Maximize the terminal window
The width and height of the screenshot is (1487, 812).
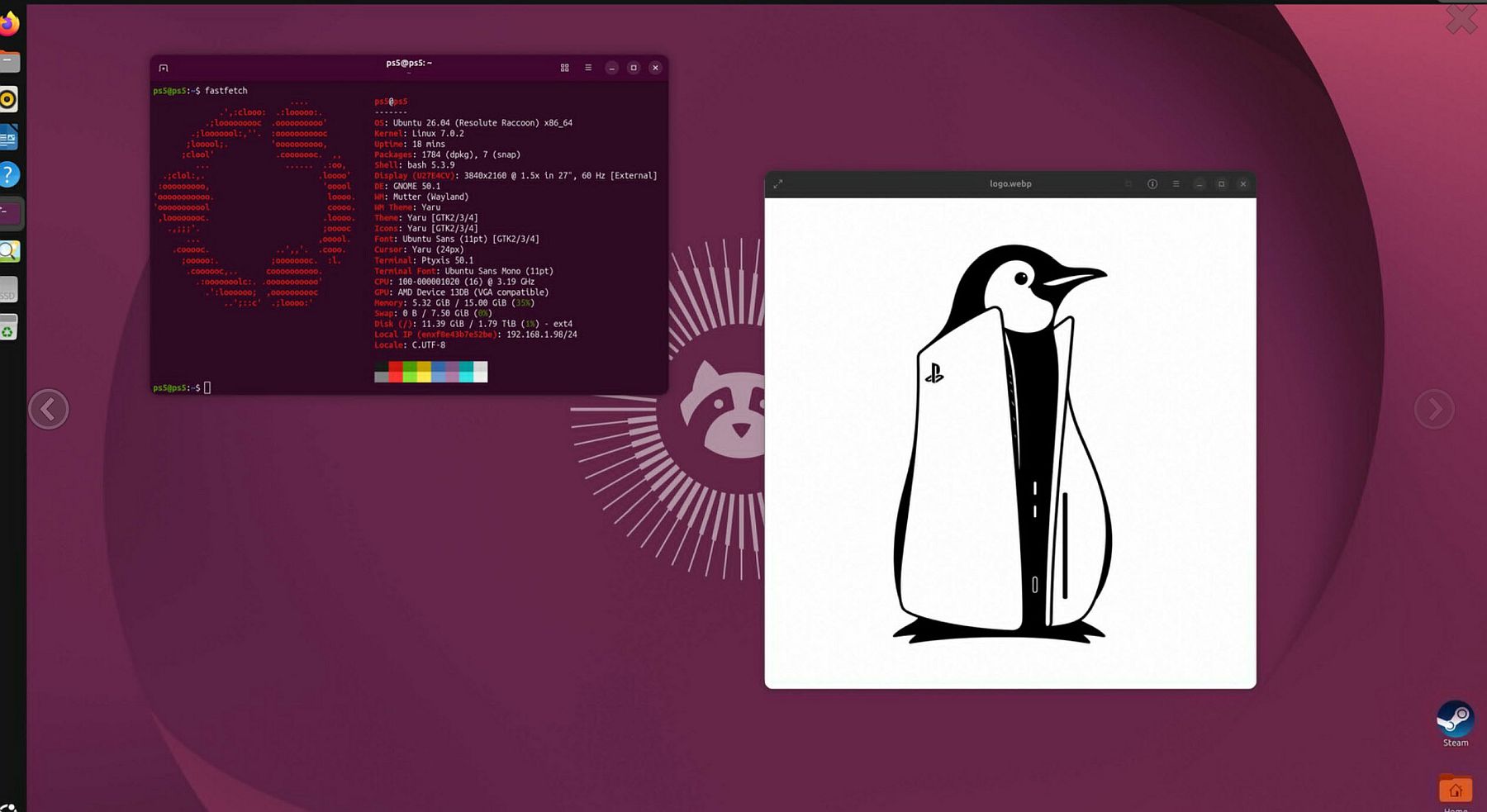[x=634, y=68]
